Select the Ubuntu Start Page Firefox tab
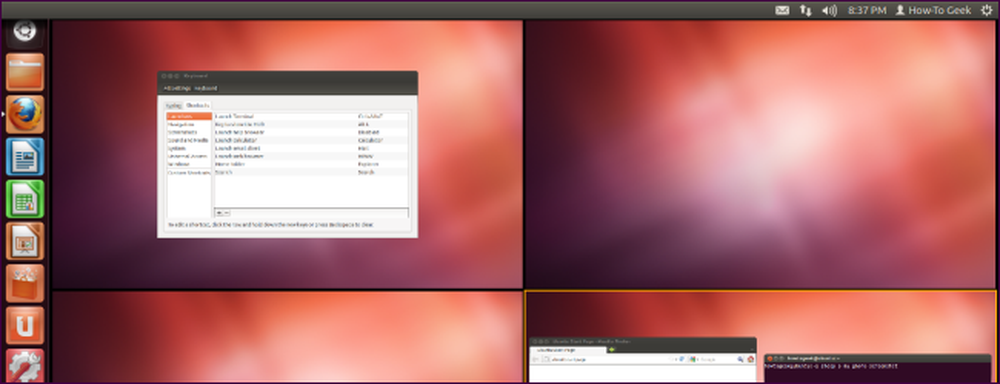The image size is (1000, 384). (x=568, y=350)
